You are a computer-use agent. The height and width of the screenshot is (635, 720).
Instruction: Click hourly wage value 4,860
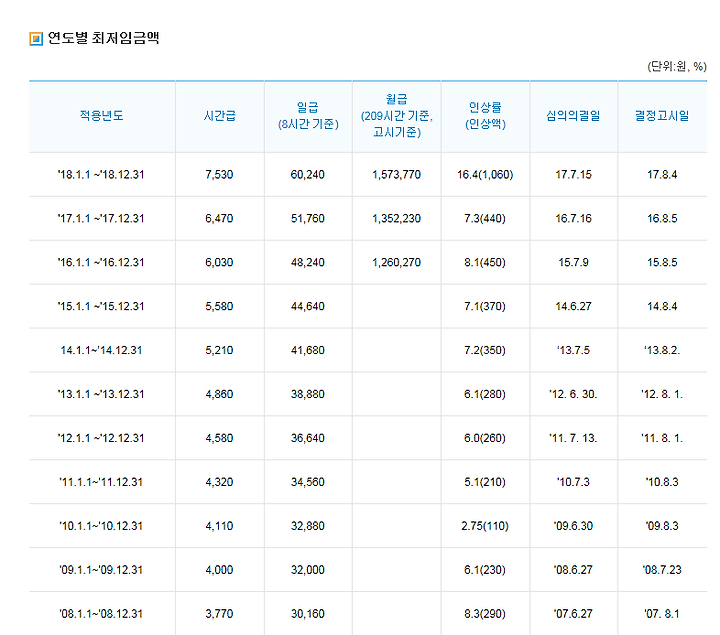pos(219,394)
